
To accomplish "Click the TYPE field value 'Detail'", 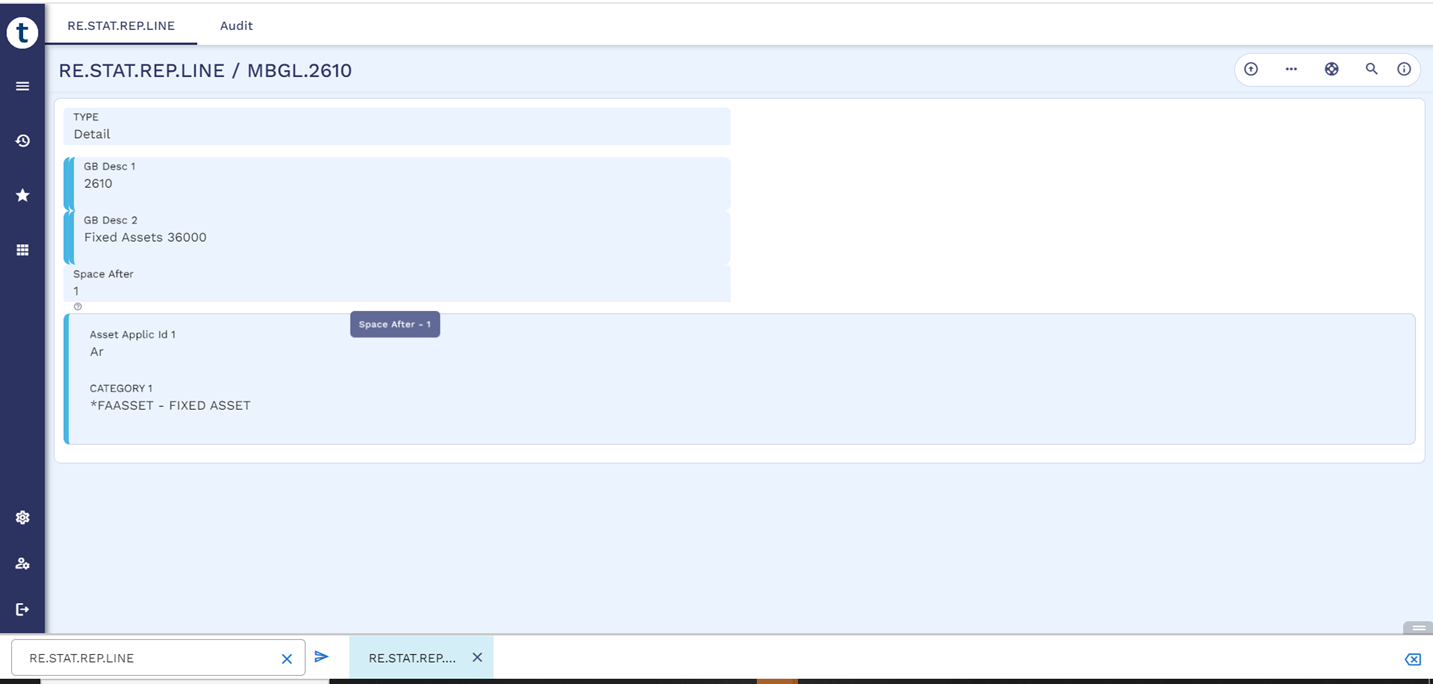I will [92, 134].
